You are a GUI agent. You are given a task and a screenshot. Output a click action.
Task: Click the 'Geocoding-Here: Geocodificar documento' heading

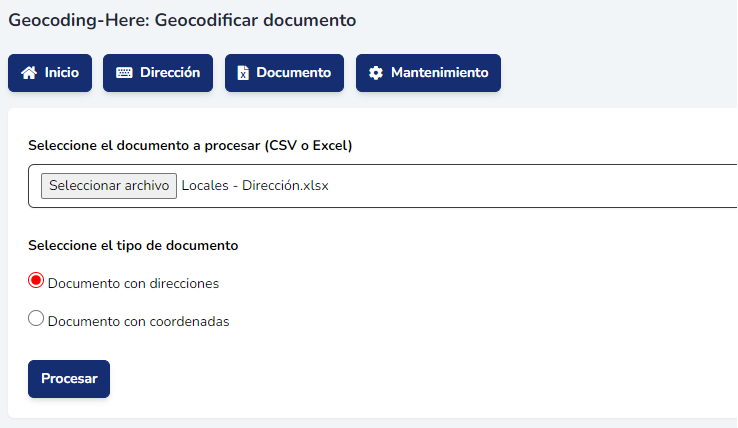(182, 19)
